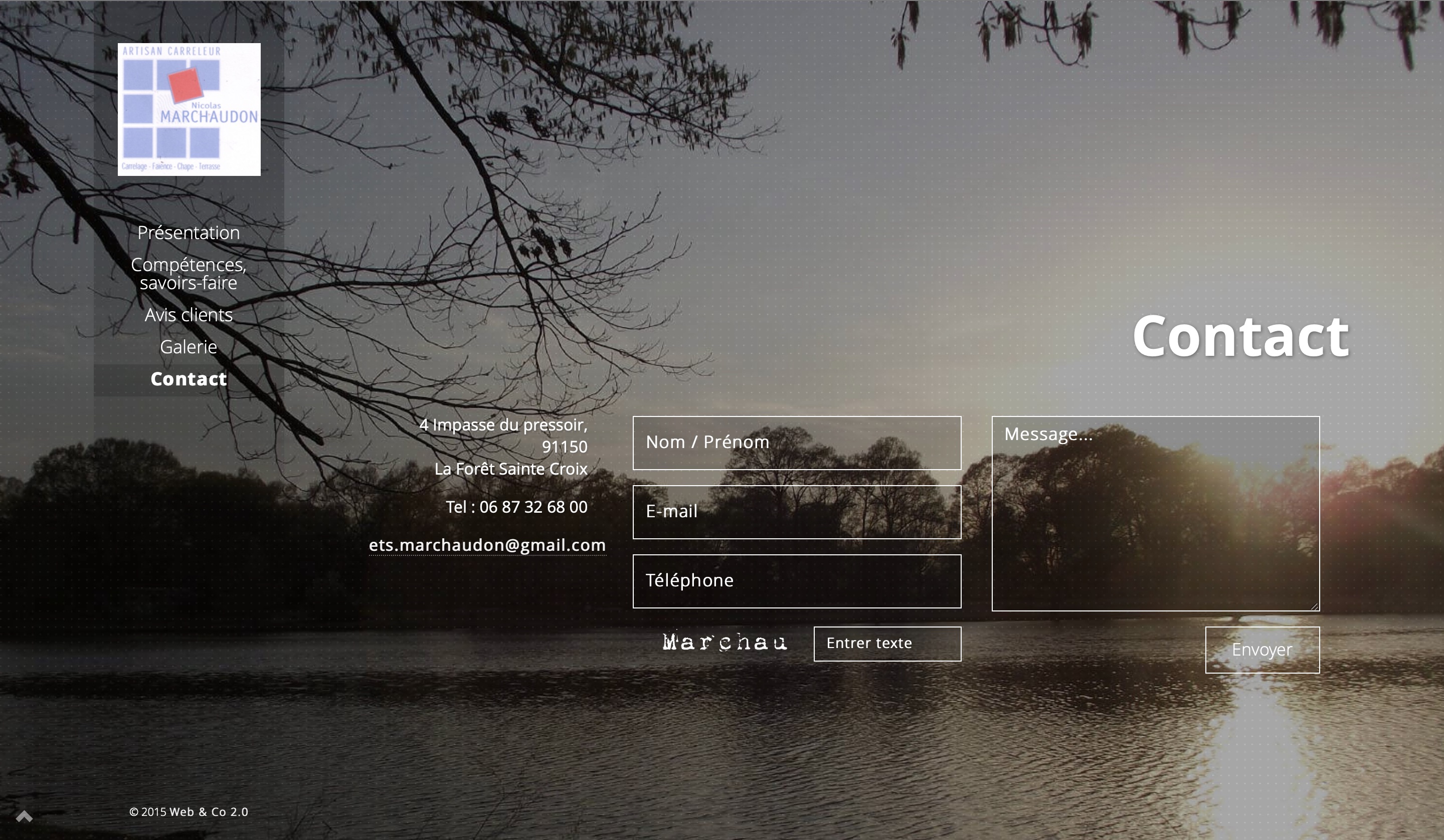This screenshot has height=840, width=1444.
Task: Click the 4 Impasse du pressoir address line
Action: pos(503,425)
